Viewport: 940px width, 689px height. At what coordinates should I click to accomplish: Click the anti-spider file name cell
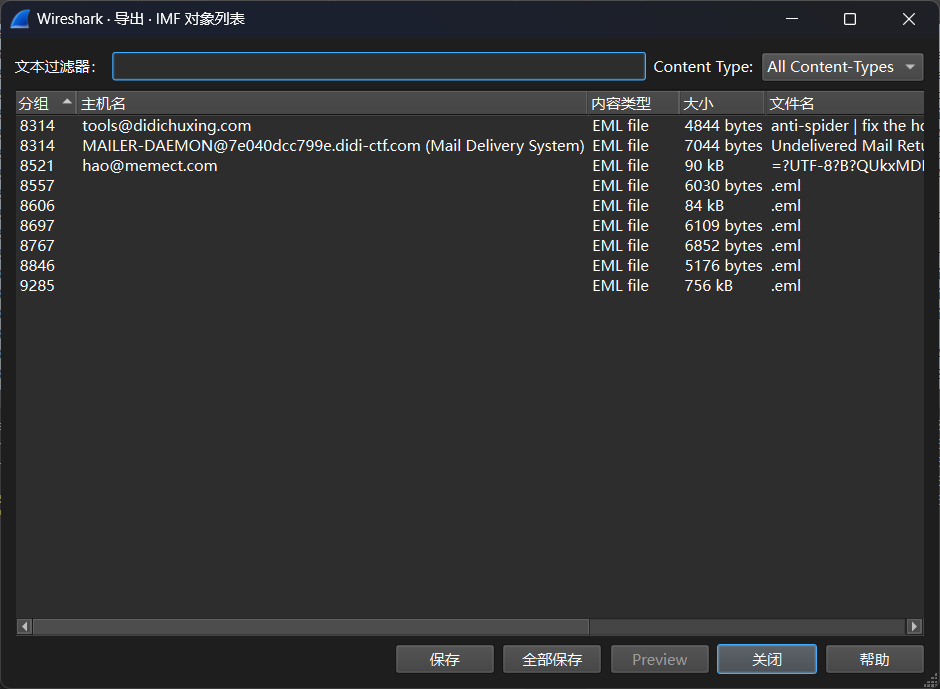click(847, 126)
